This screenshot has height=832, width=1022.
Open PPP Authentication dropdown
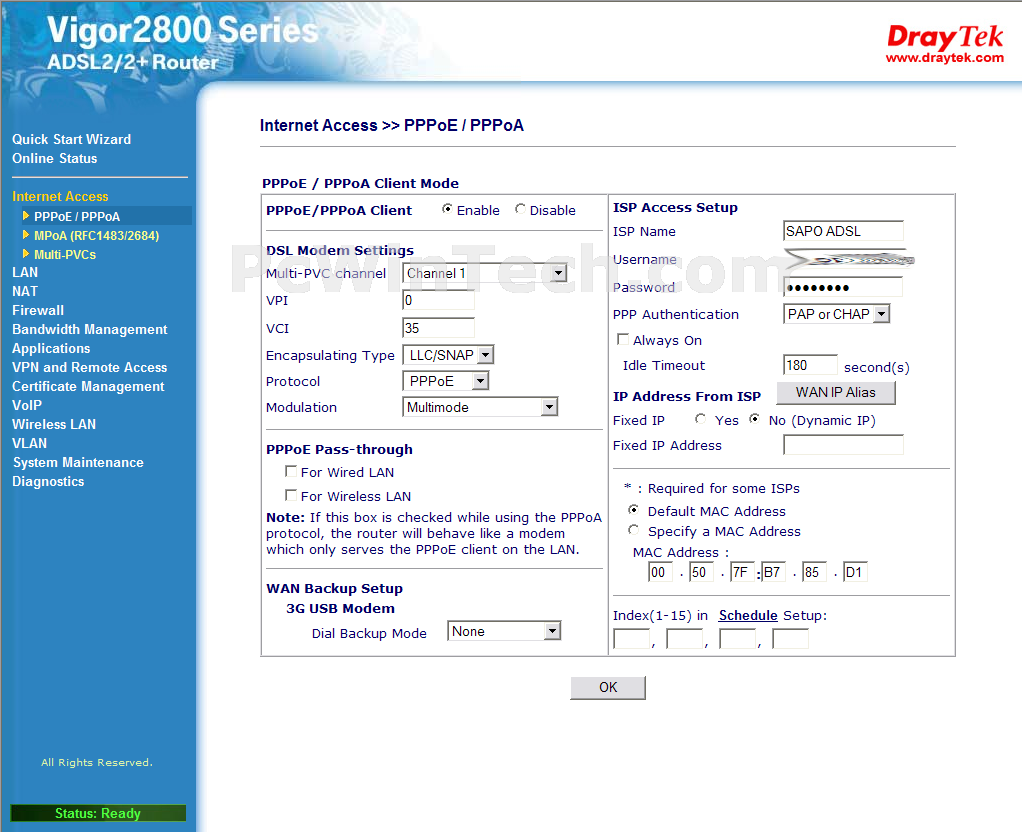(836, 314)
